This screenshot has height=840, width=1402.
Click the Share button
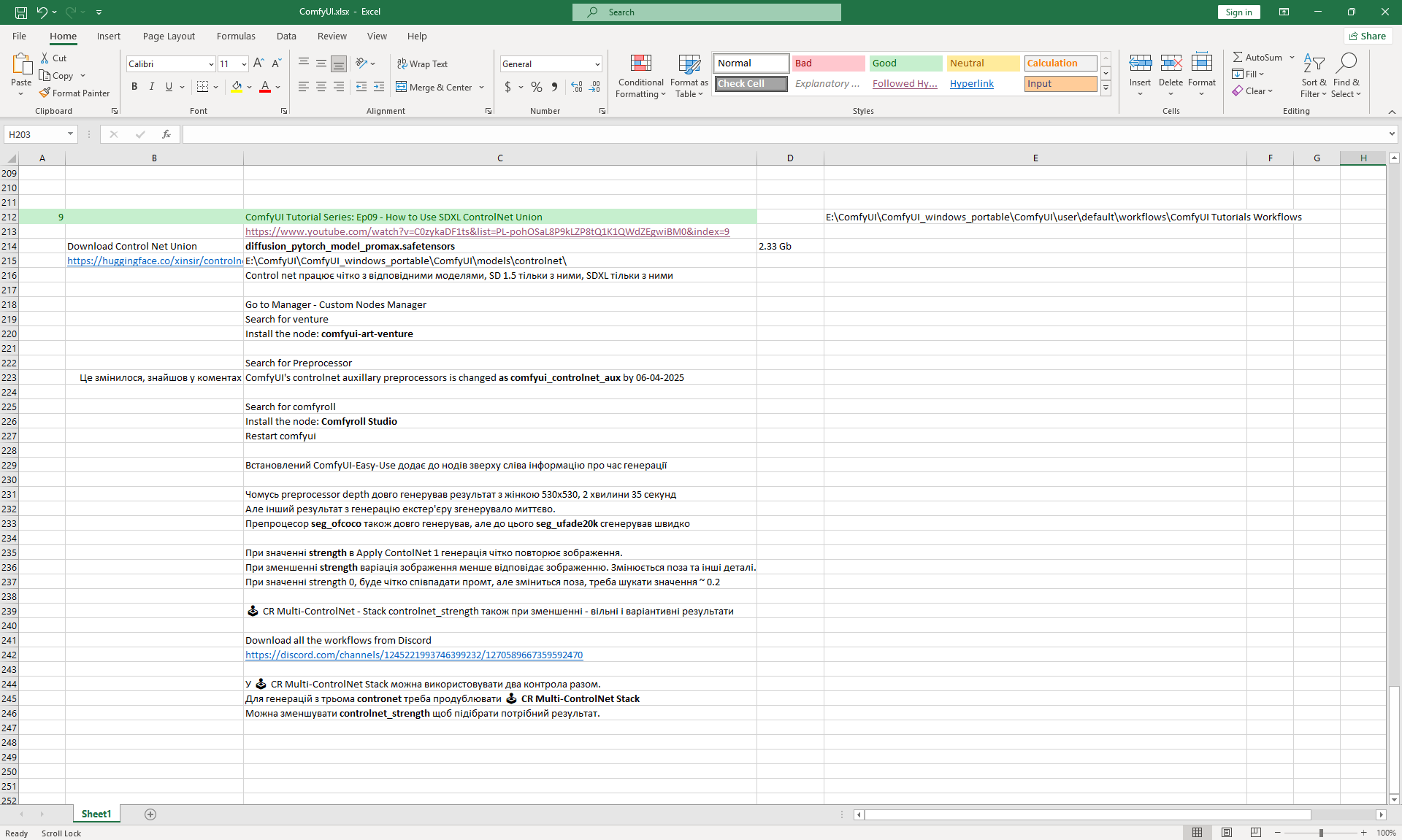(1367, 36)
